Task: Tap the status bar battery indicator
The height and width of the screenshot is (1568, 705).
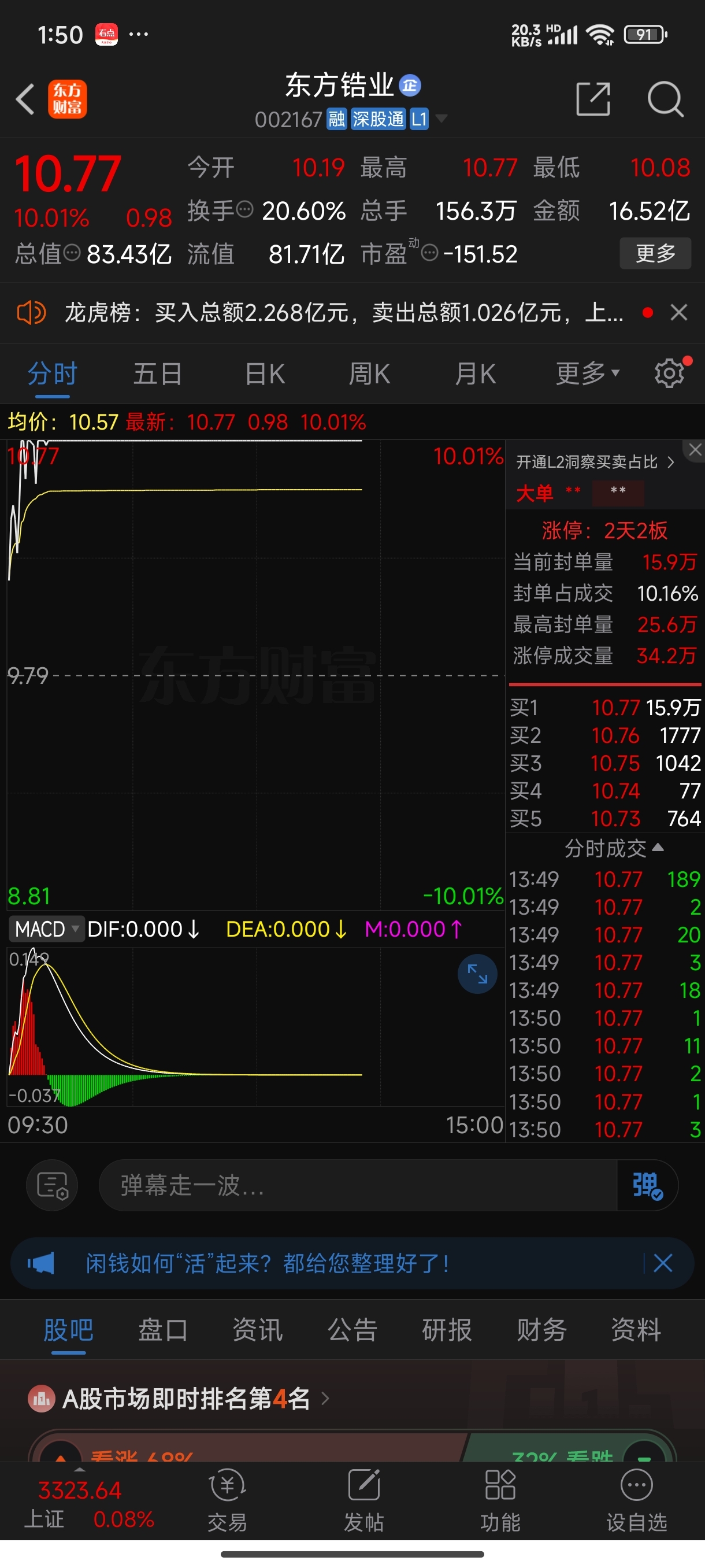Action: click(x=645, y=35)
